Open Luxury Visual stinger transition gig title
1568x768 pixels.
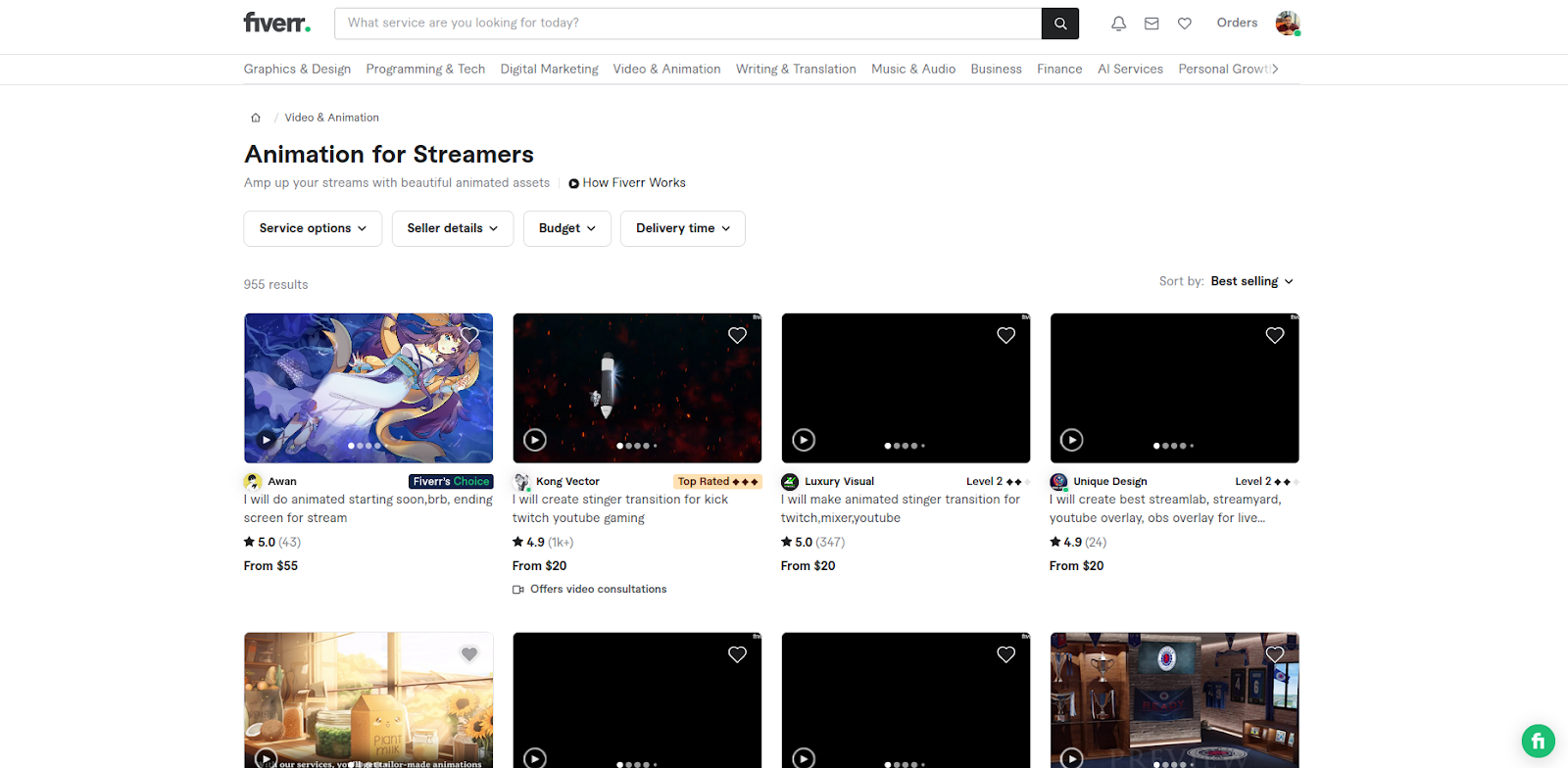[901, 508]
